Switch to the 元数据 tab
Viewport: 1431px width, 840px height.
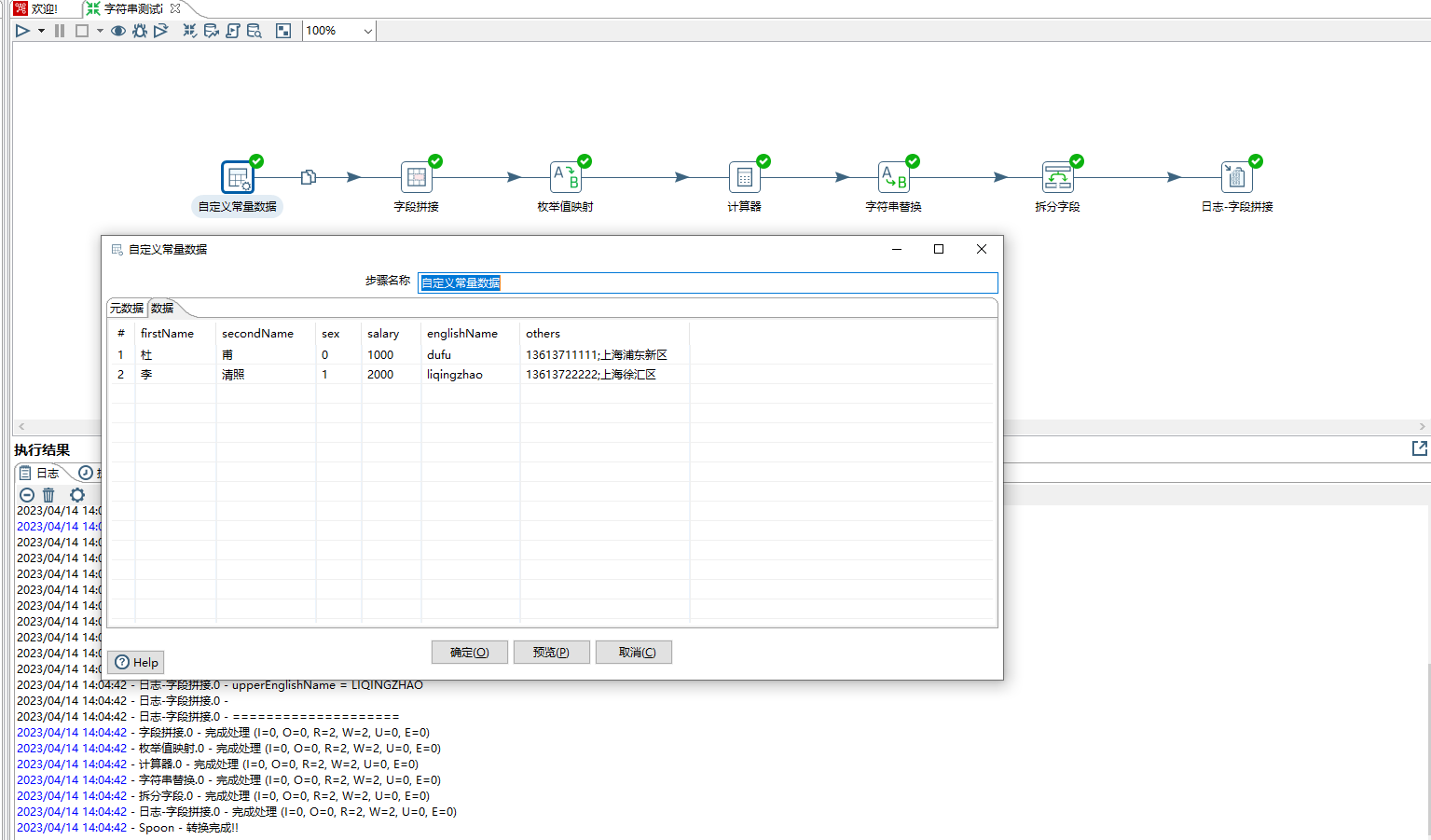127,309
